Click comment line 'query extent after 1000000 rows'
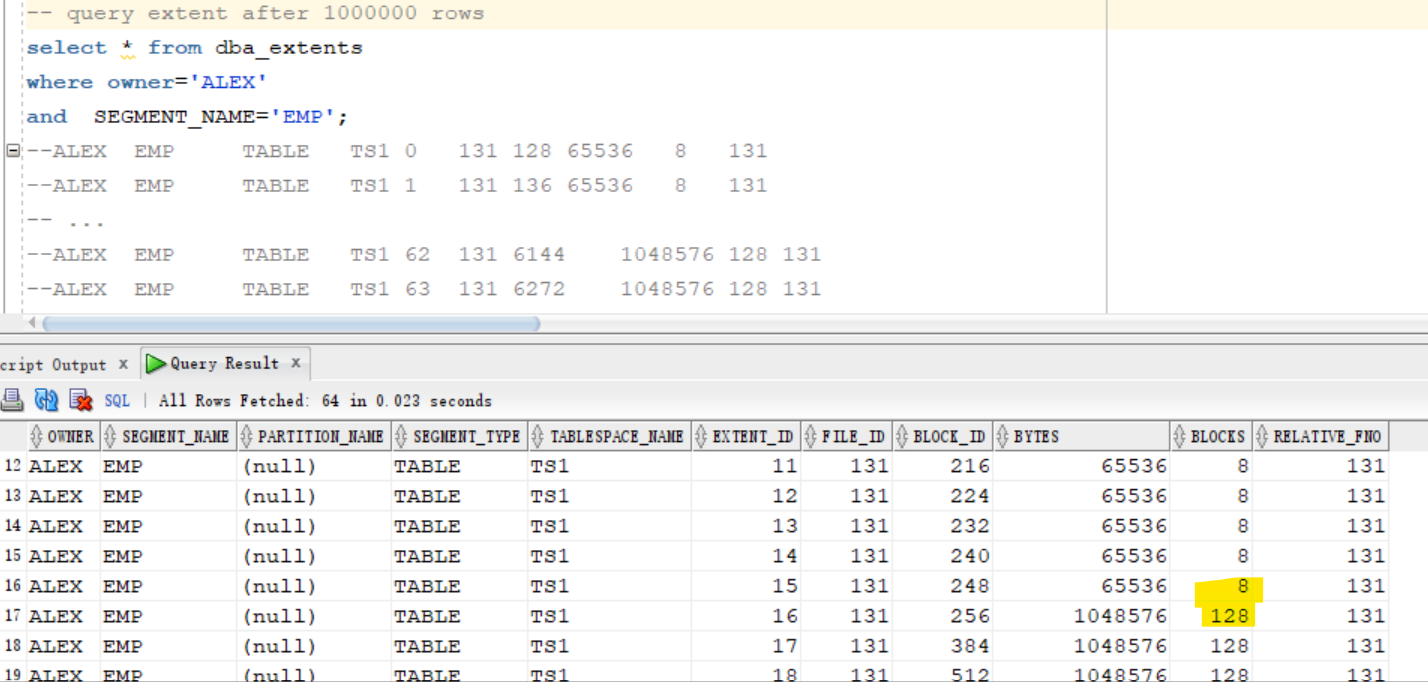 (255, 14)
